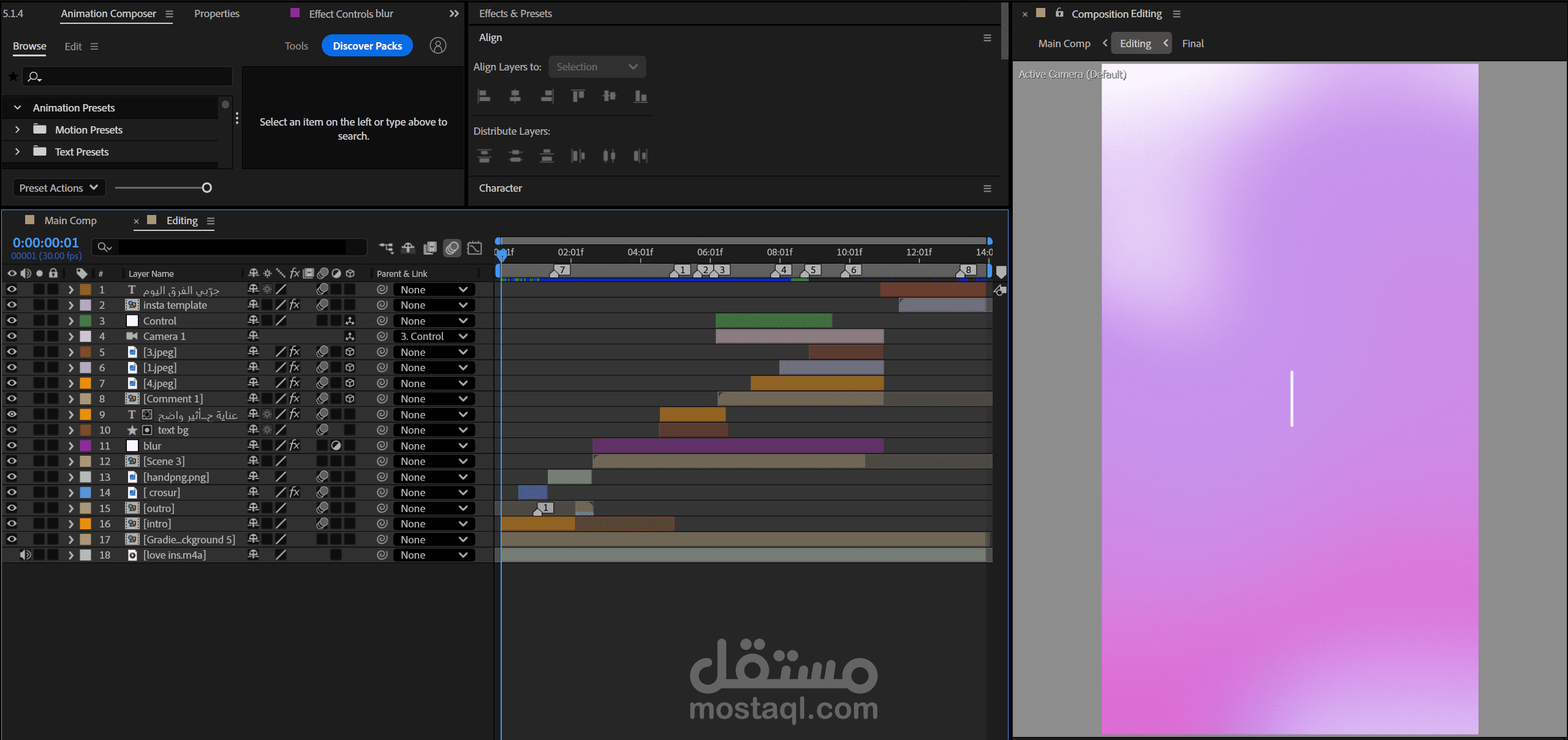This screenshot has width=1568, height=740.
Task: Click timeline marker 7 on the ruler
Action: tap(561, 270)
